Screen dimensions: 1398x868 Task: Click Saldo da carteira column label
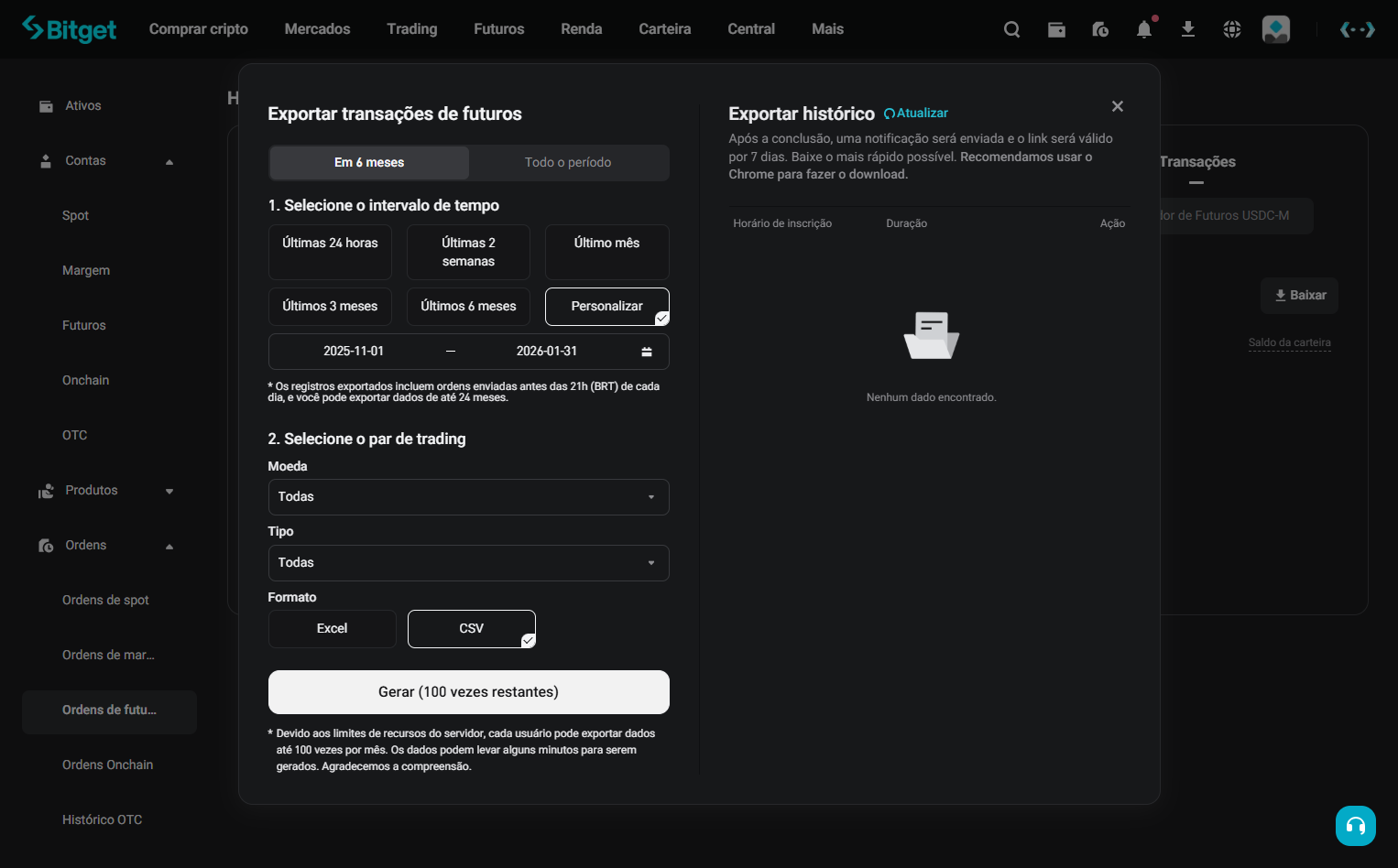click(1289, 342)
